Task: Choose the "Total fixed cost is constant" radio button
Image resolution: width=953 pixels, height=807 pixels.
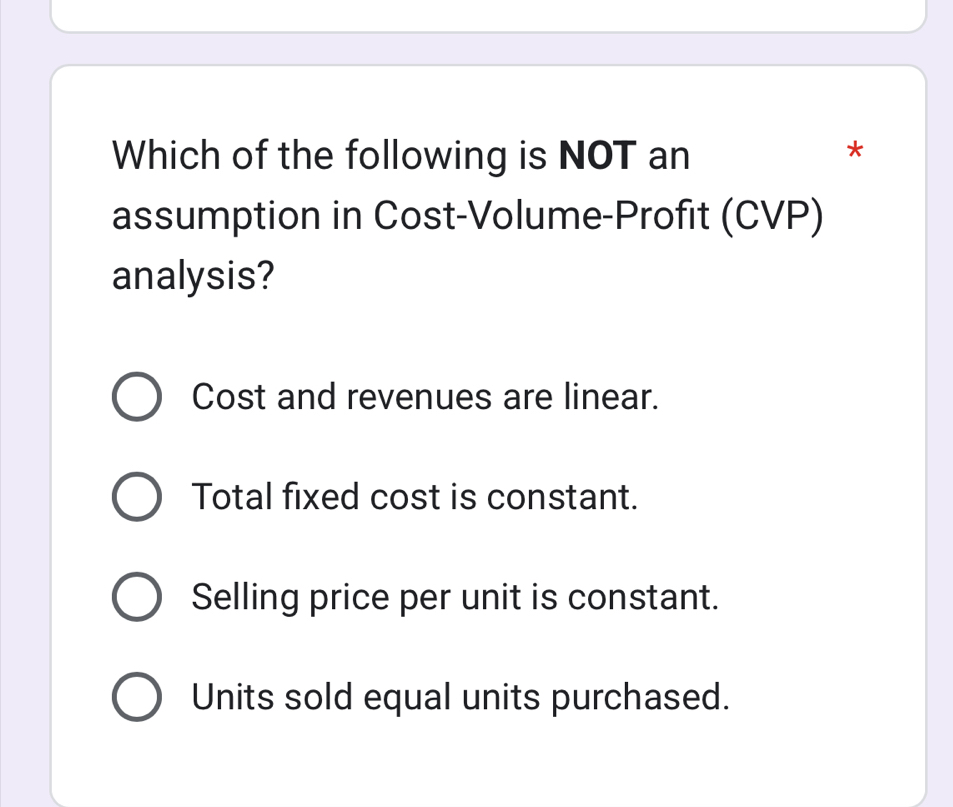Action: (x=136, y=498)
